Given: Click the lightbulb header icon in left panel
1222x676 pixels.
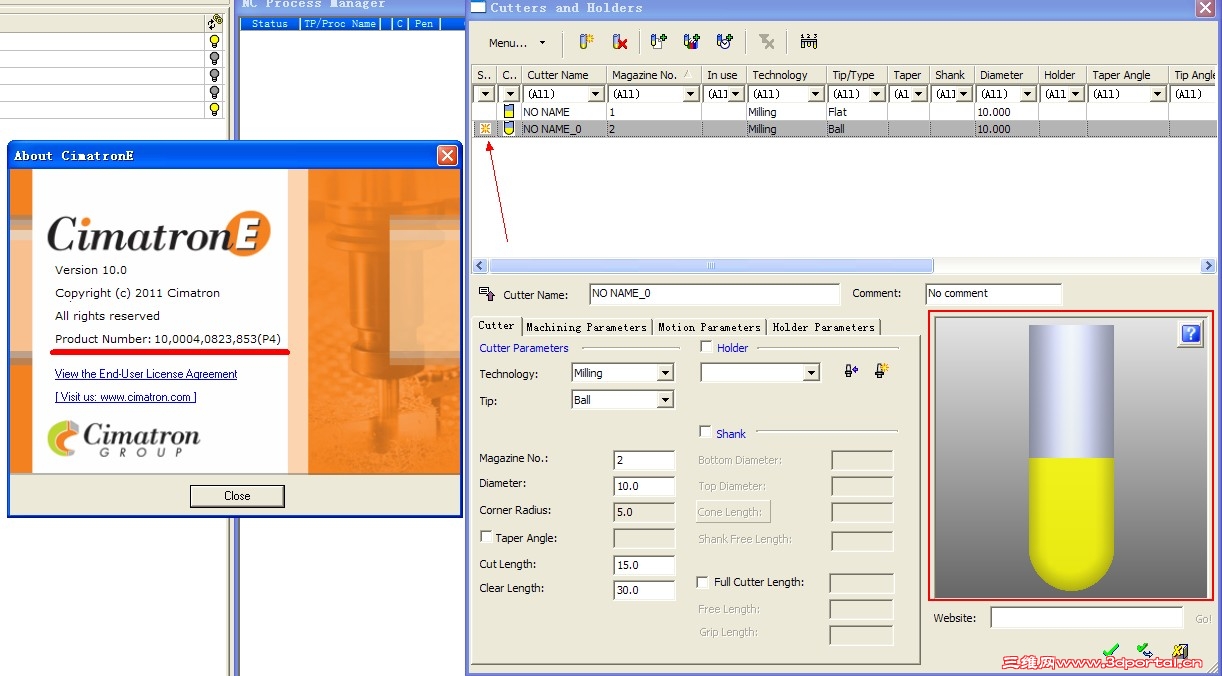Looking at the screenshot, I should 215,22.
